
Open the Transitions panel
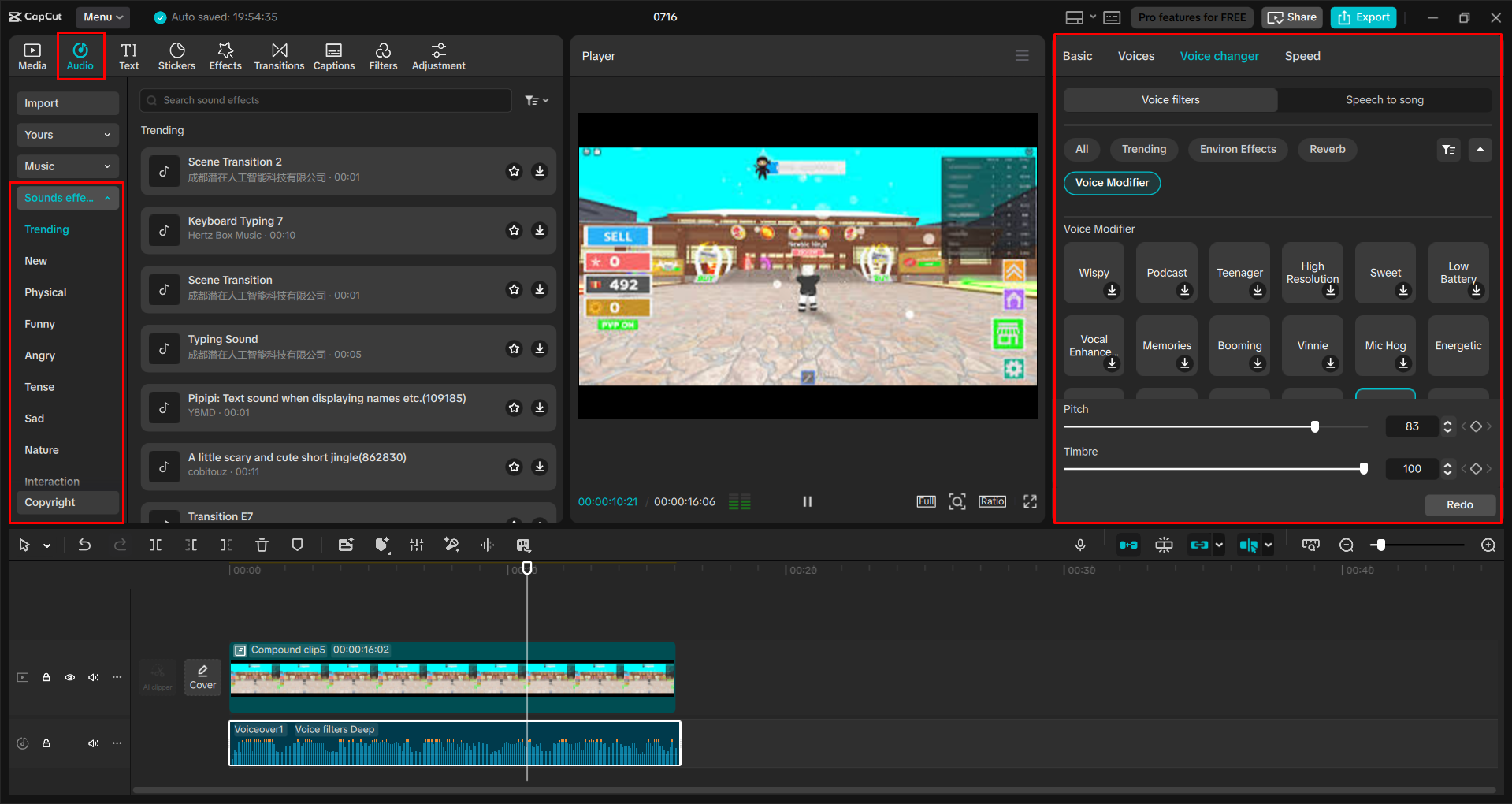click(279, 56)
